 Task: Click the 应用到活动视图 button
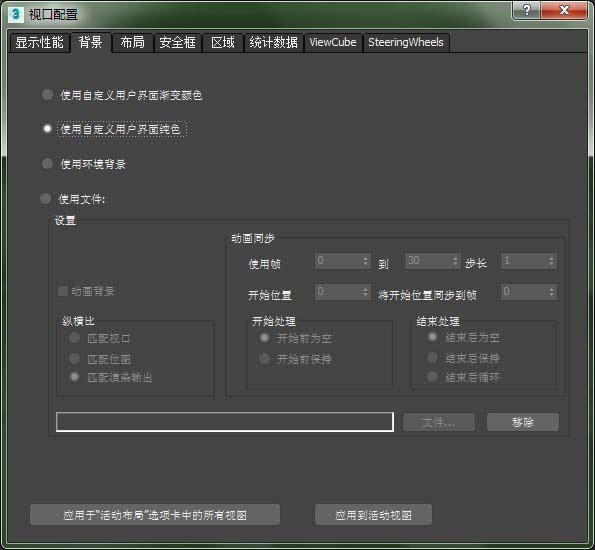tap(373, 515)
